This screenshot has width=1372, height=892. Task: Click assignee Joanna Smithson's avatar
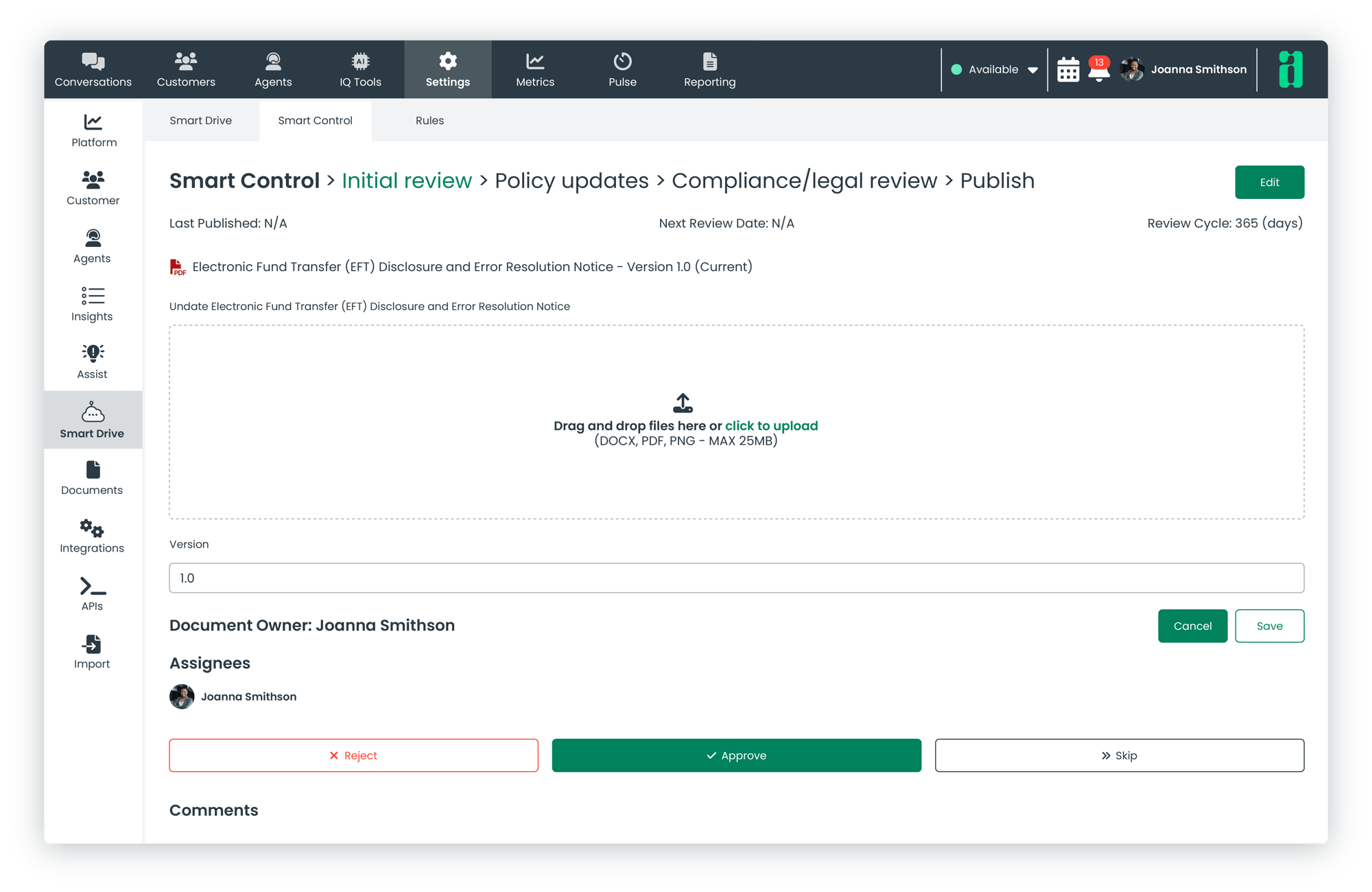[x=182, y=696]
